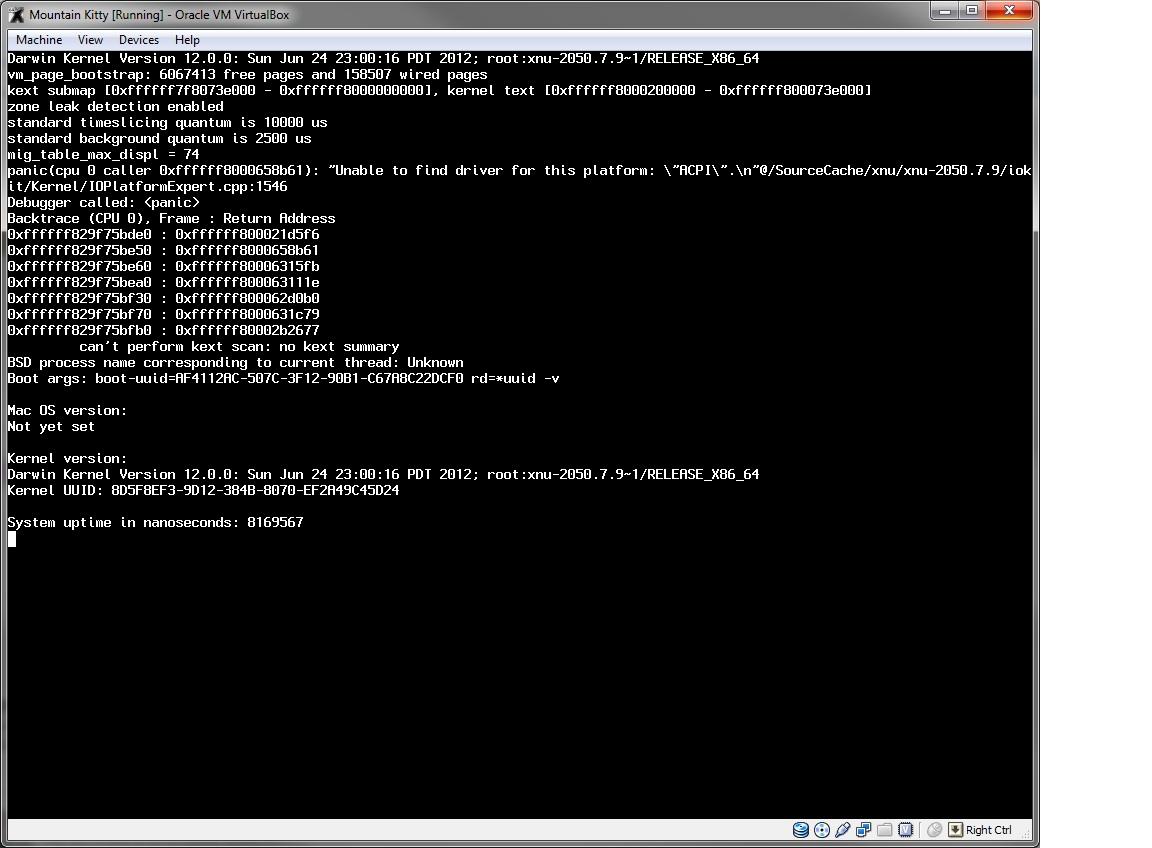The width and height of the screenshot is (1152, 848).
Task: Click the 'Not yet set' line
Action: (51, 427)
